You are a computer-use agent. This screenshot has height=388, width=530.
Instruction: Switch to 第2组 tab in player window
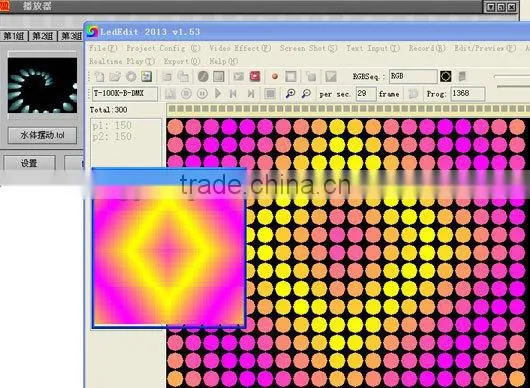[x=43, y=36]
